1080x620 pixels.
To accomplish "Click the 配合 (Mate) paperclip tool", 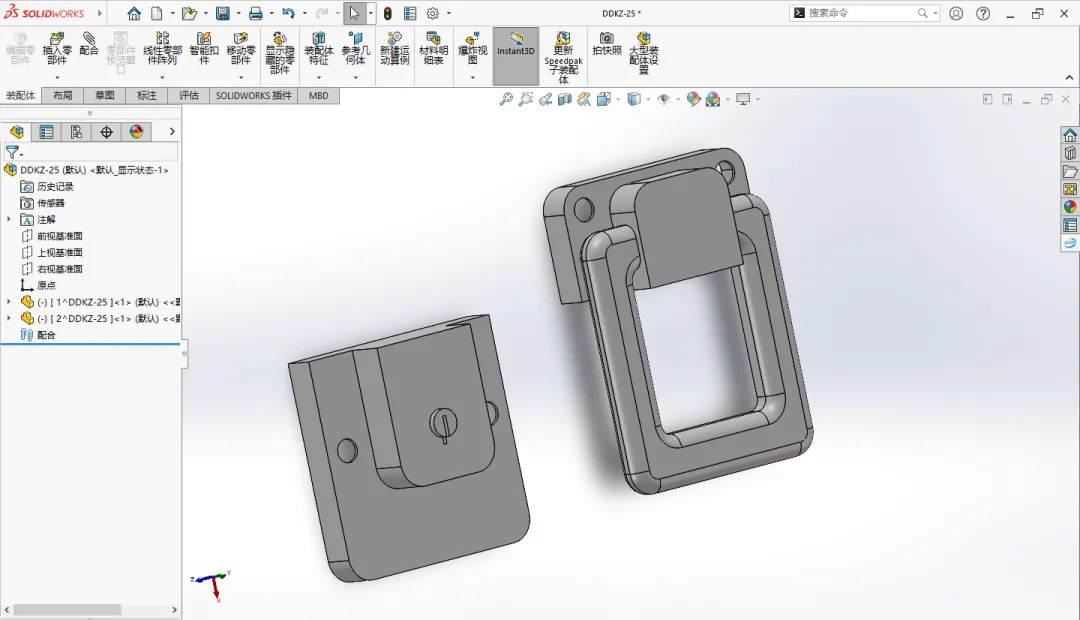I will coord(89,43).
